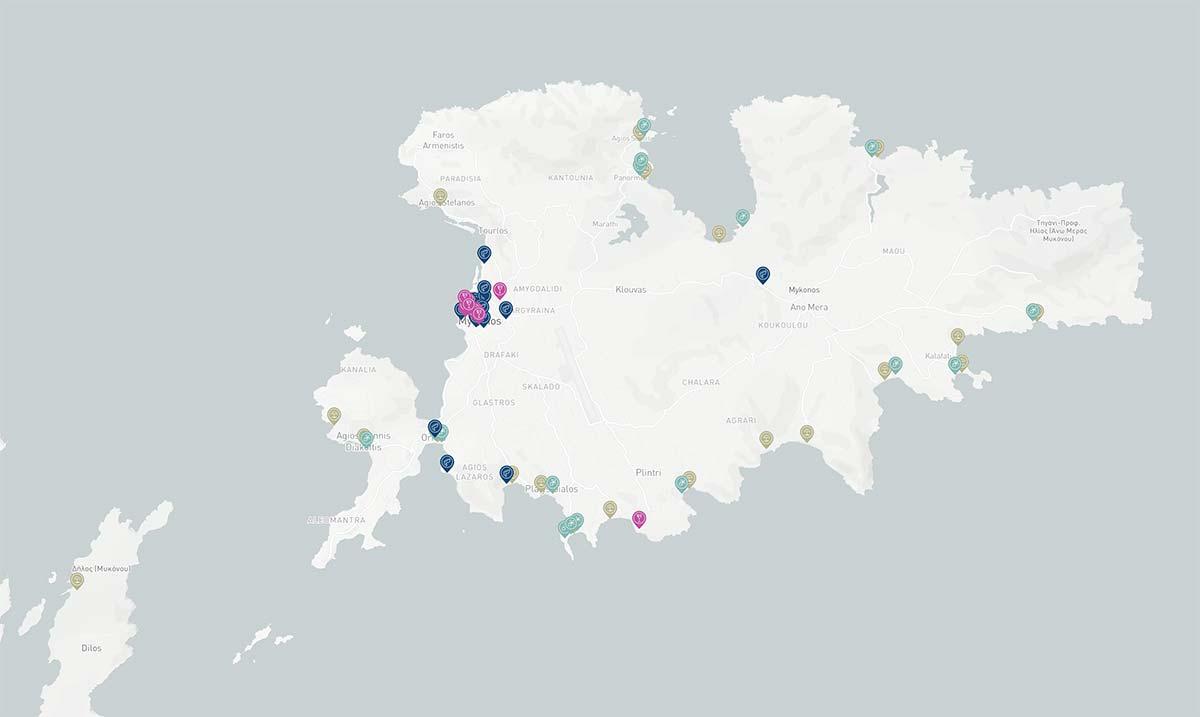Click the Ano Mera place label
The width and height of the screenshot is (1200, 717).
809,307
